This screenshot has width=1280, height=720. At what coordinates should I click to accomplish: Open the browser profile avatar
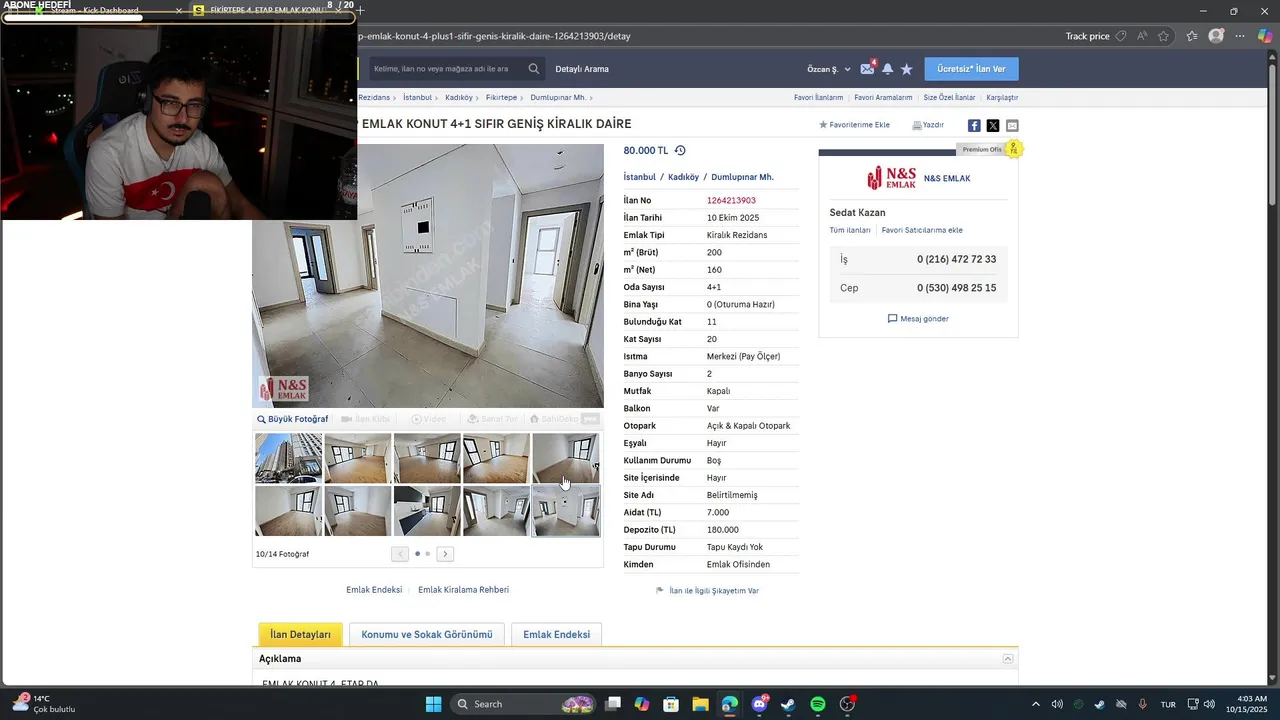click(x=1216, y=36)
